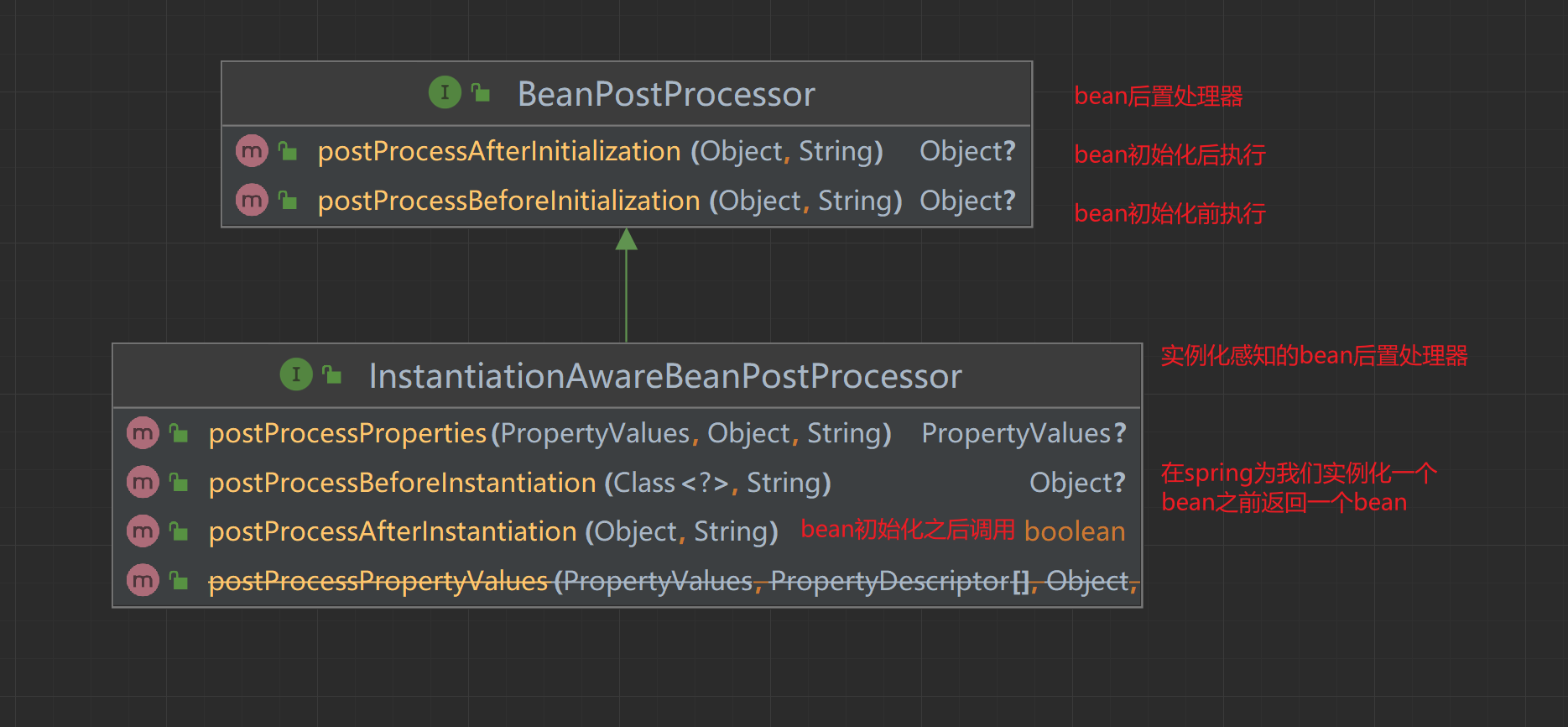
Task: Click the green public lock icon beside BeanPostProcessor
Action: 481,92
